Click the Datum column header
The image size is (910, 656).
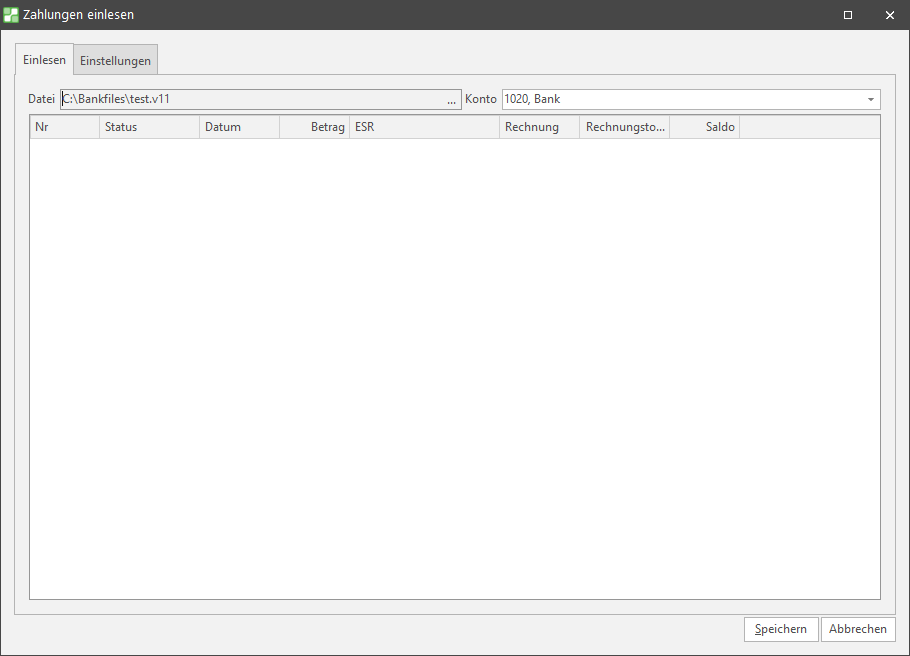pos(239,127)
